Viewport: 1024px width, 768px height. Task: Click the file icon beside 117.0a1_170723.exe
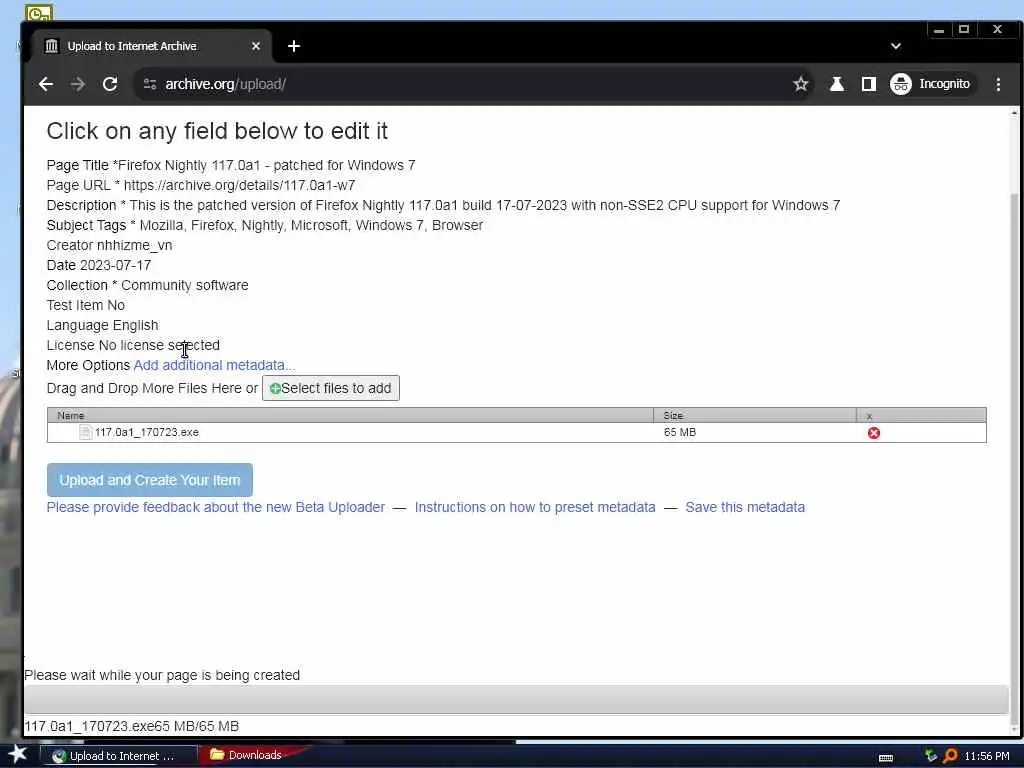click(86, 432)
